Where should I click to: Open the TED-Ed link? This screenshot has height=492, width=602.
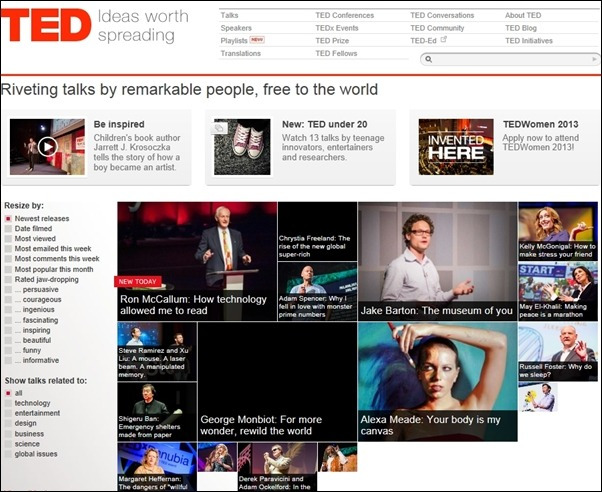pyautogui.click(x=423, y=41)
